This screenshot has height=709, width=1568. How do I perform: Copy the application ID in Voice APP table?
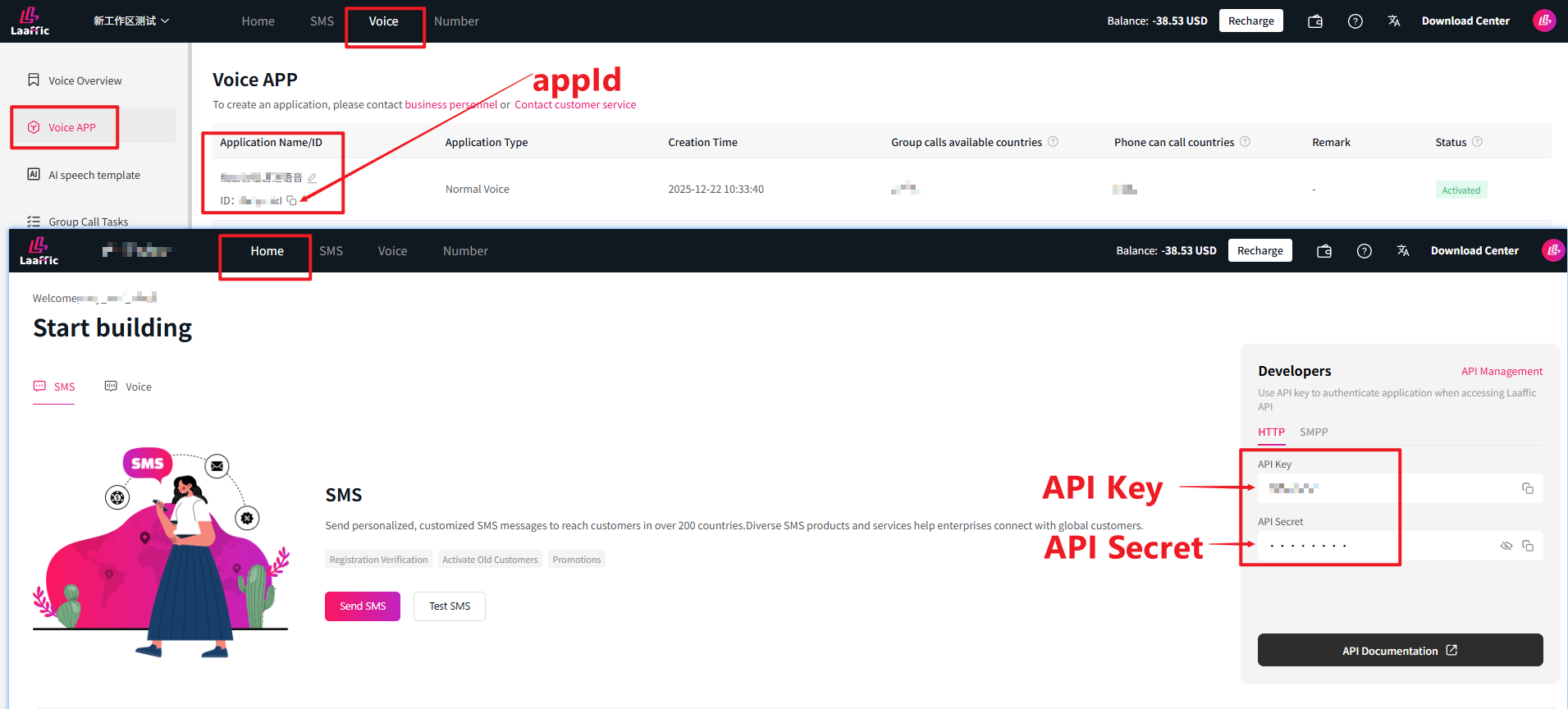[x=291, y=200]
